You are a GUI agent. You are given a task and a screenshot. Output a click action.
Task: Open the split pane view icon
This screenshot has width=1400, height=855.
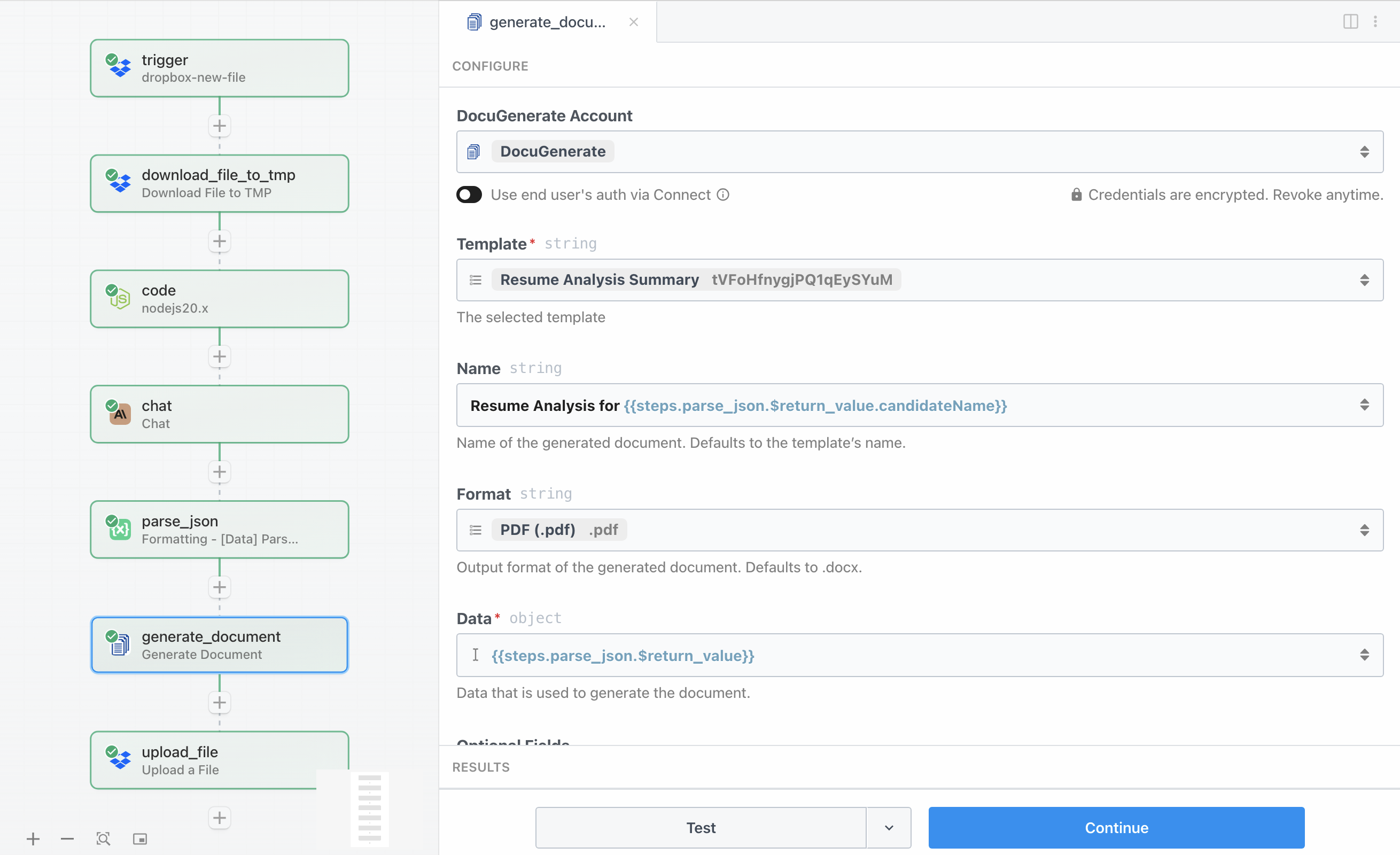1350,21
